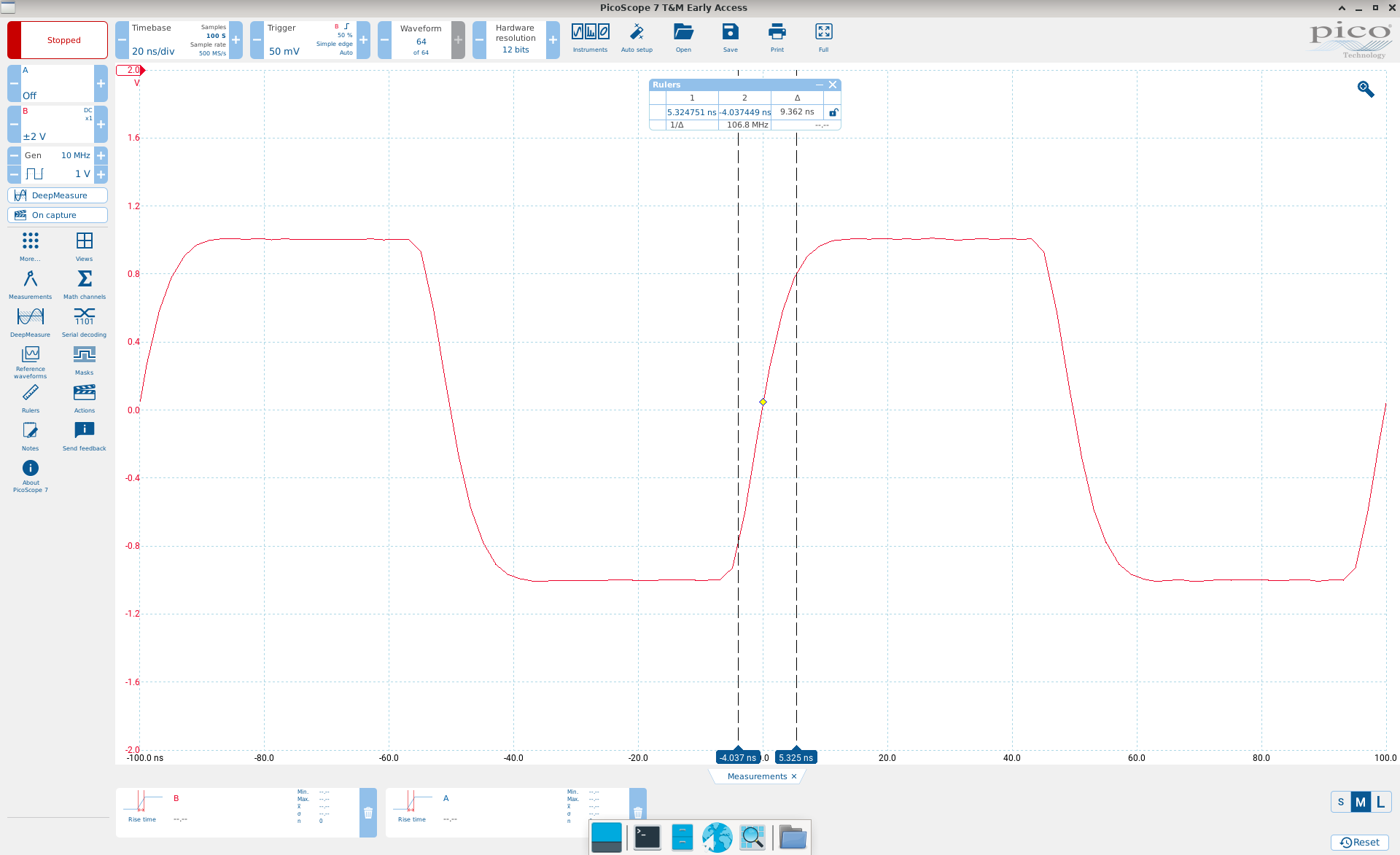
Task: Toggle the ruler lock icon
Action: click(833, 112)
